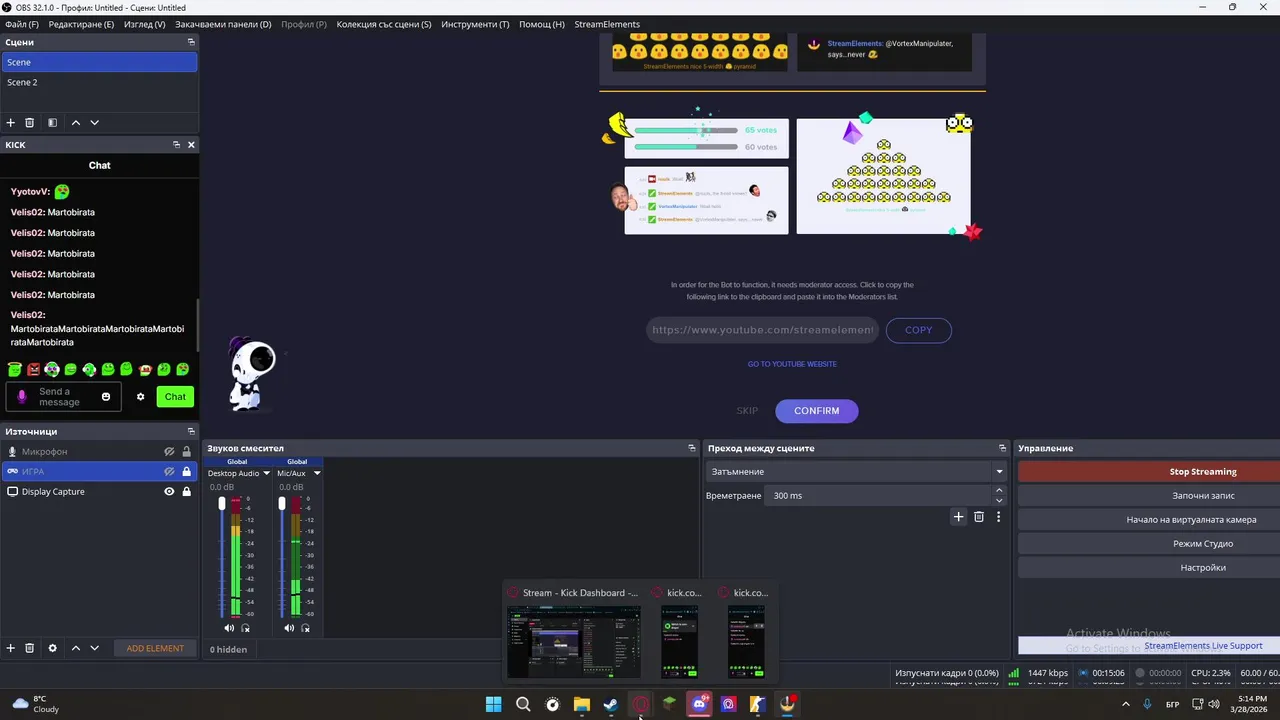1280x720 pixels.
Task: Open Изглед (V) menu
Action: click(144, 24)
